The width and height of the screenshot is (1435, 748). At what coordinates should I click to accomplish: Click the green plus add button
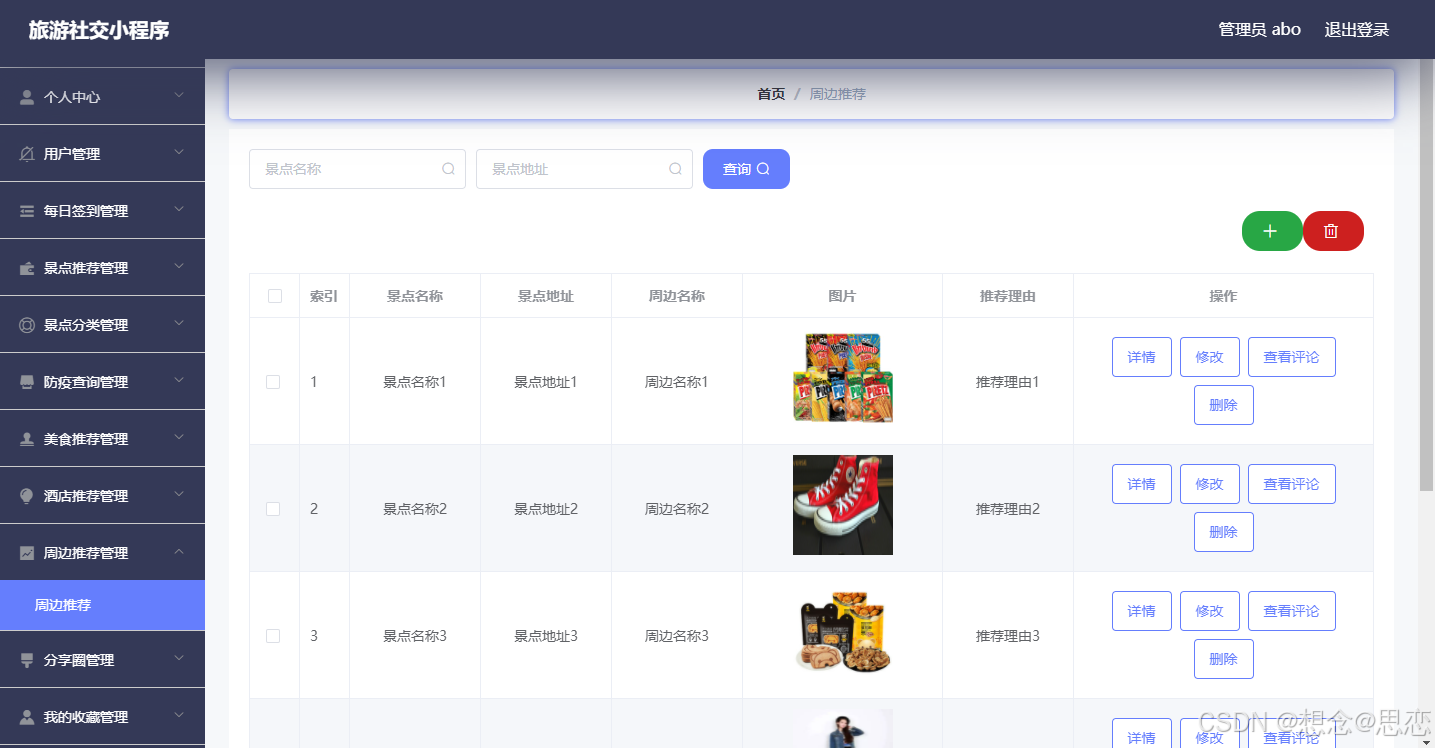1272,231
